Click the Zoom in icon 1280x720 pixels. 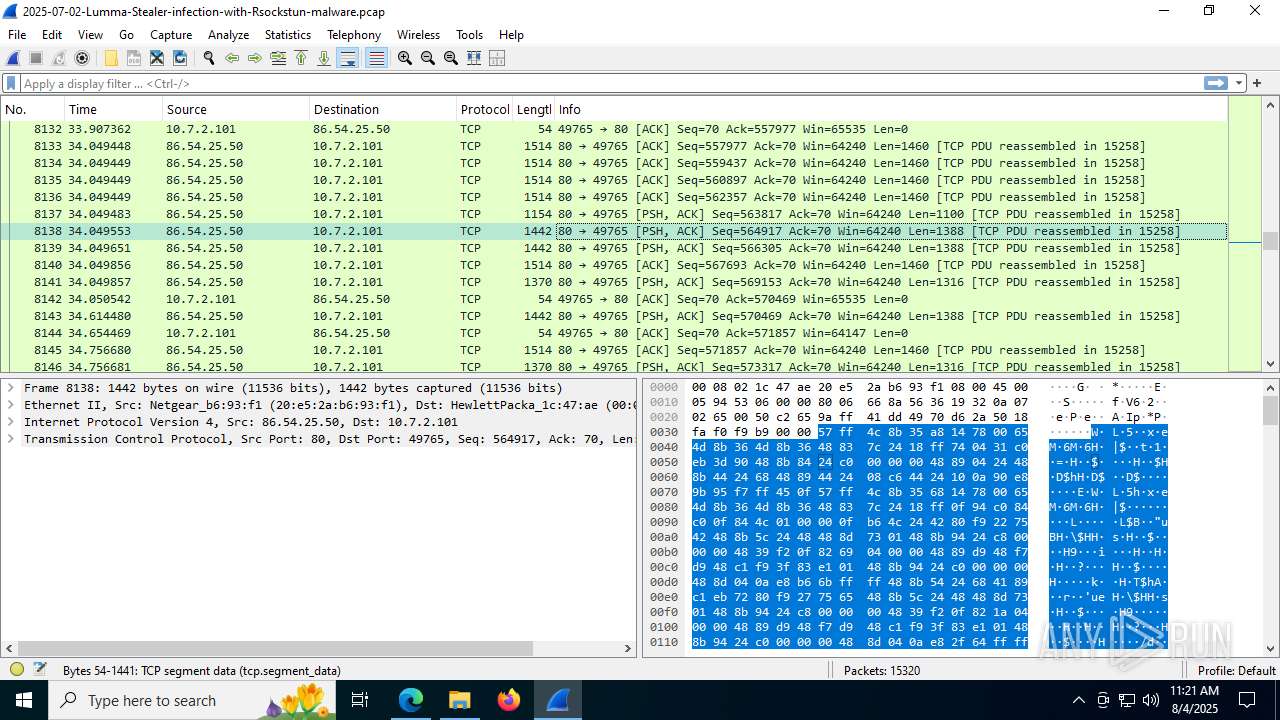point(405,58)
